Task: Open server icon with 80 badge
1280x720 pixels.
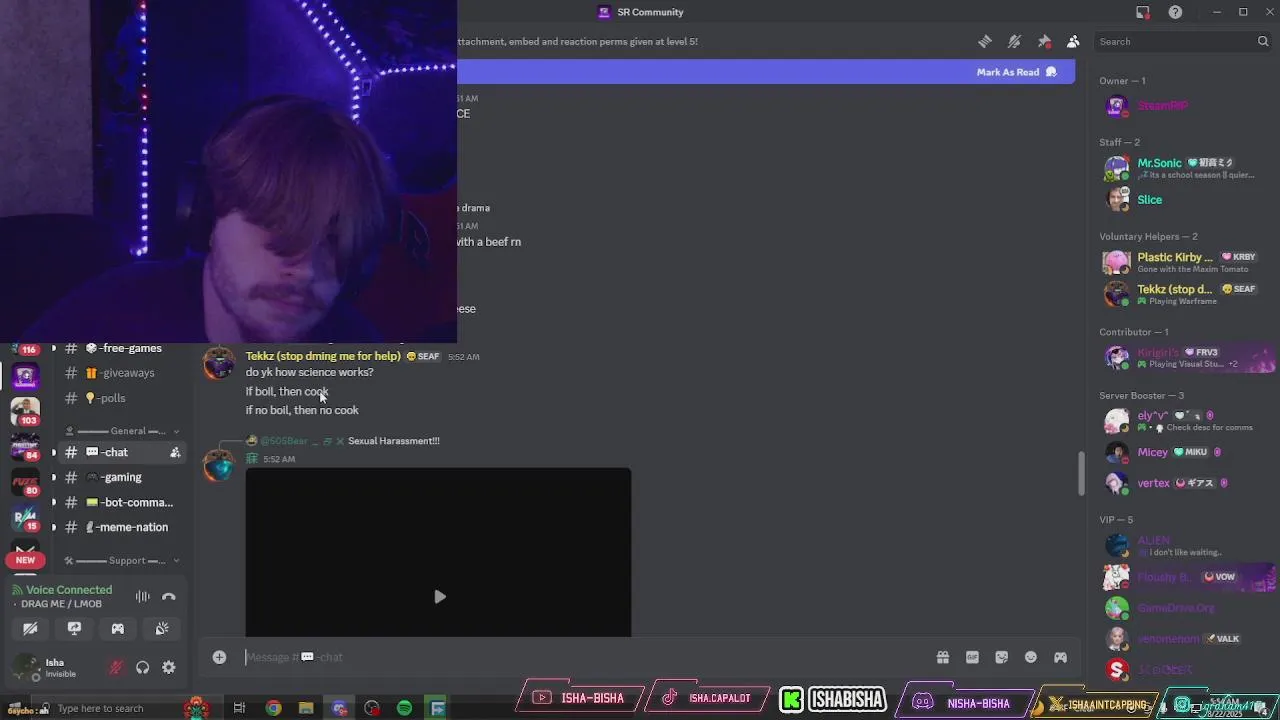Action: (25, 483)
